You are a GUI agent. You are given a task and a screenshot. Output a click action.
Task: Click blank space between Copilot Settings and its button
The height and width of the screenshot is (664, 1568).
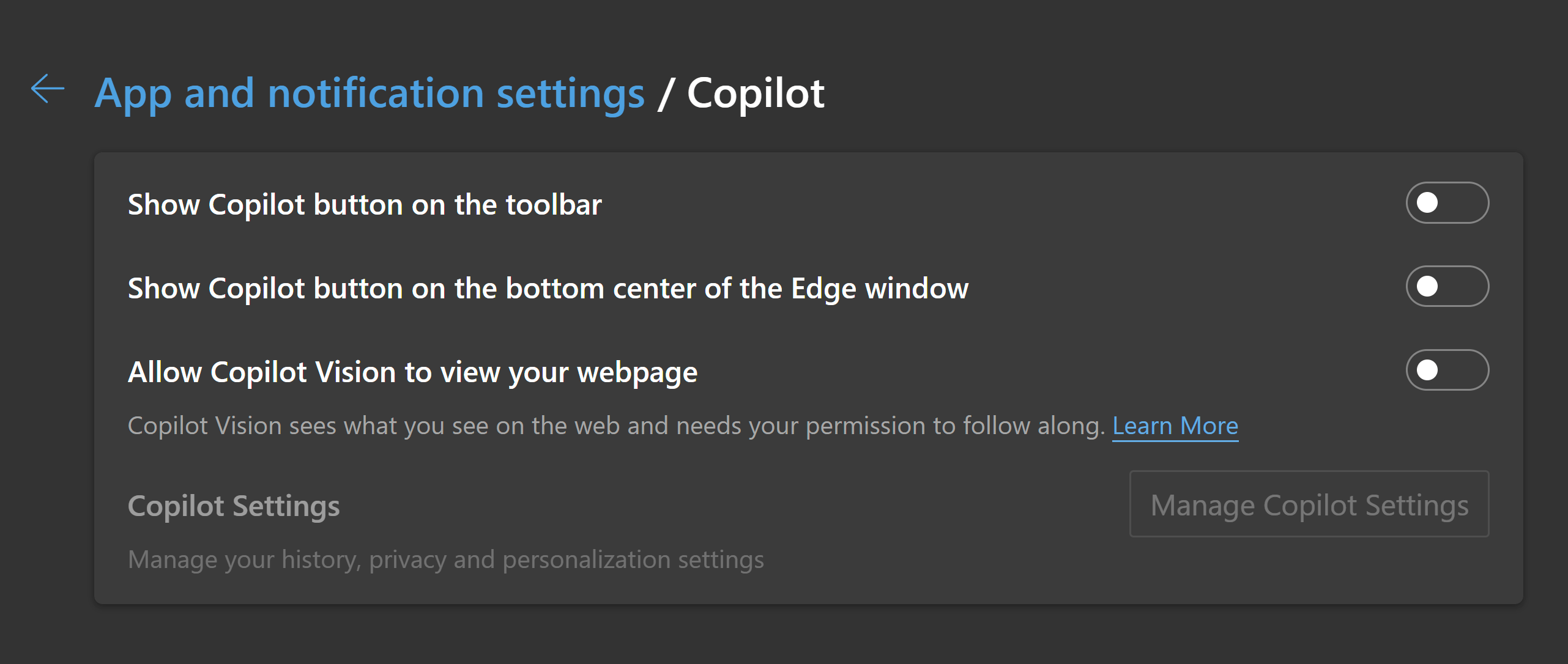(734, 505)
